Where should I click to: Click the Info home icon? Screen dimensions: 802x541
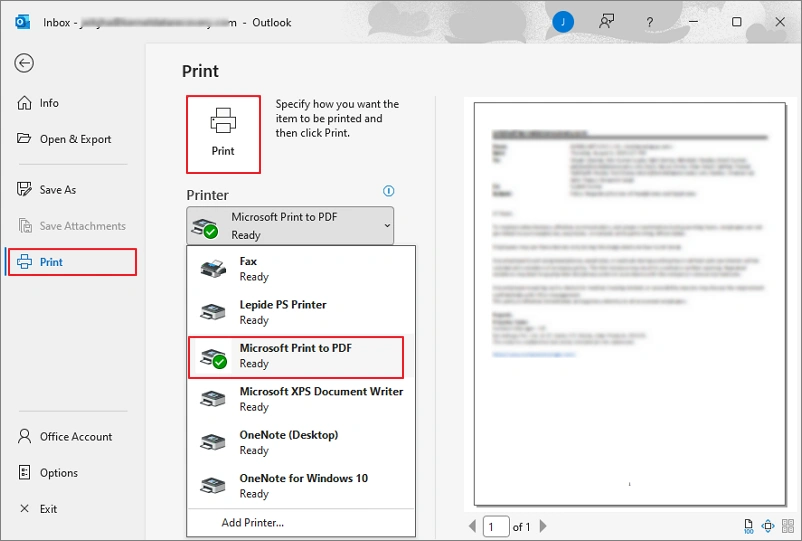coord(24,103)
